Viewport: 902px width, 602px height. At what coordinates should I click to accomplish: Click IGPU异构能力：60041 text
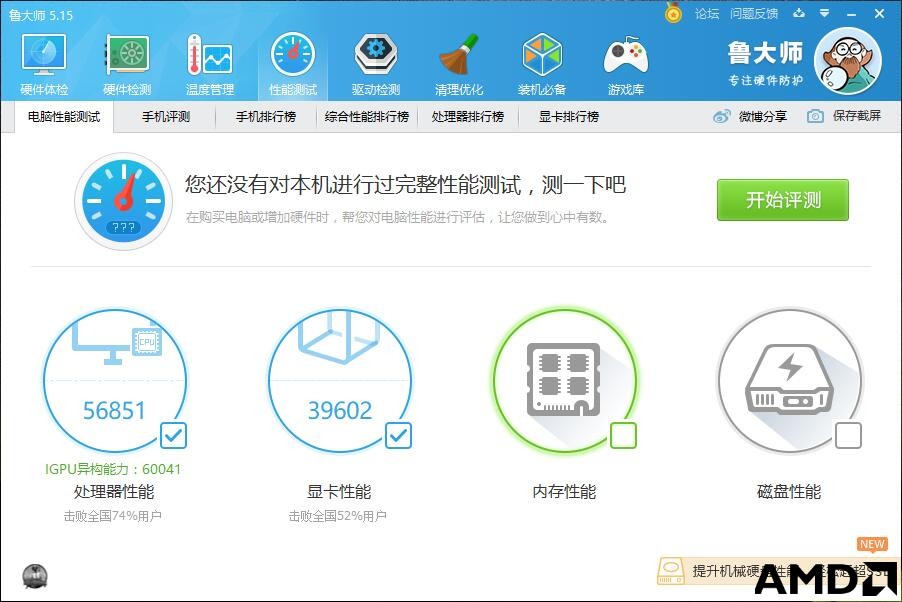pos(113,469)
